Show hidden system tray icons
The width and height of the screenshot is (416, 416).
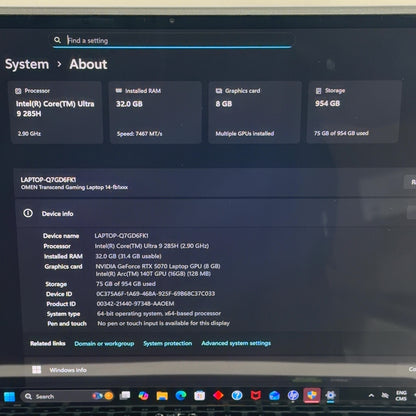[x=371, y=396]
